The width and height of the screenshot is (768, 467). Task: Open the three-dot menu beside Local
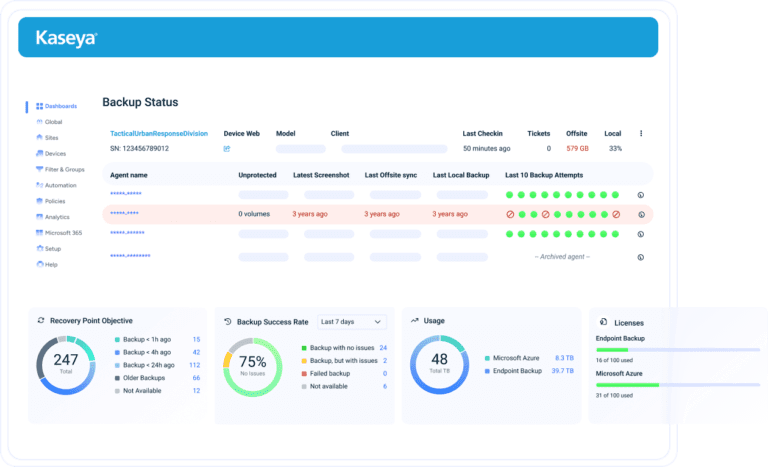[641, 133]
